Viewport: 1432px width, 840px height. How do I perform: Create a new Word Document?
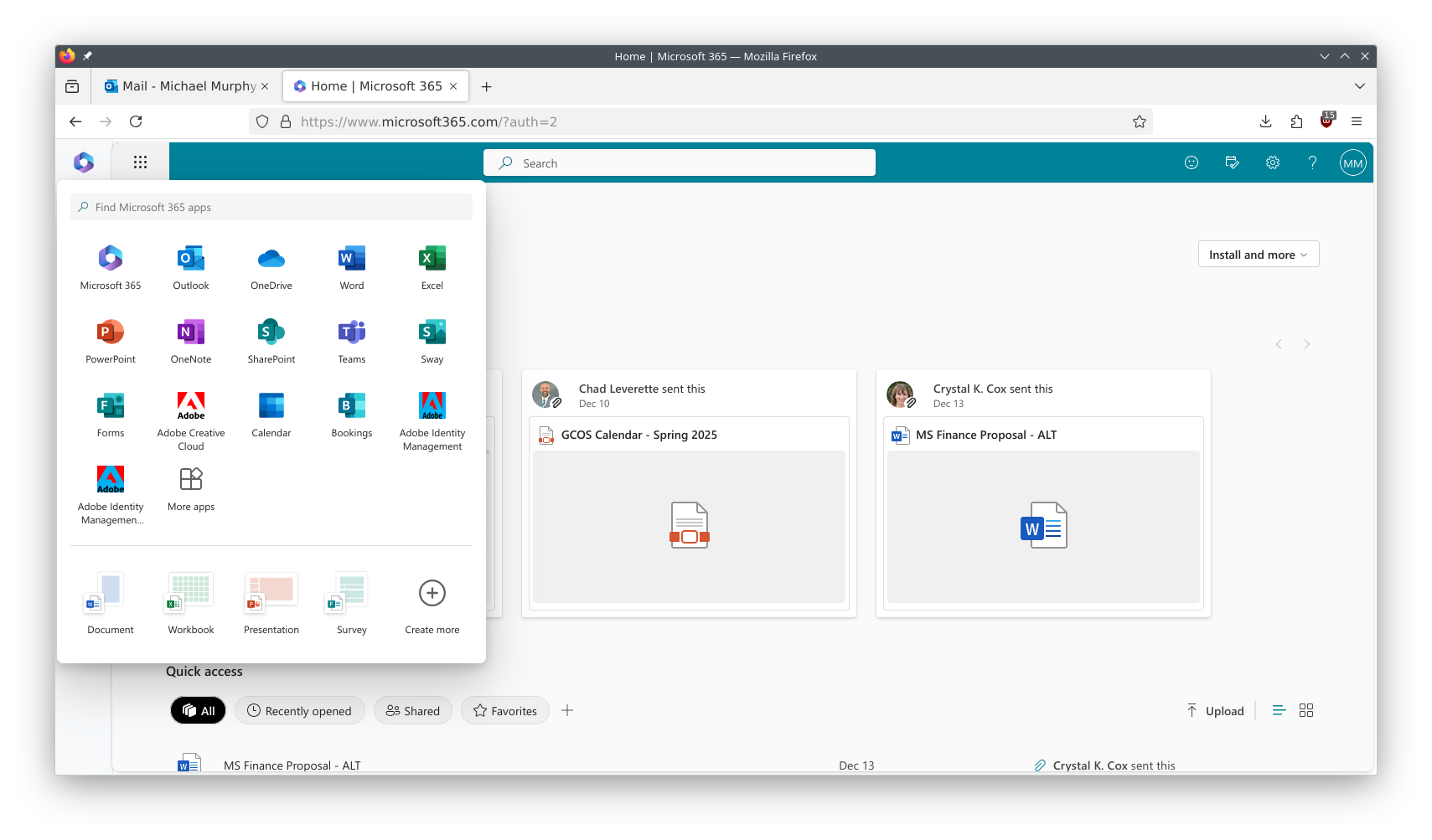(111, 603)
